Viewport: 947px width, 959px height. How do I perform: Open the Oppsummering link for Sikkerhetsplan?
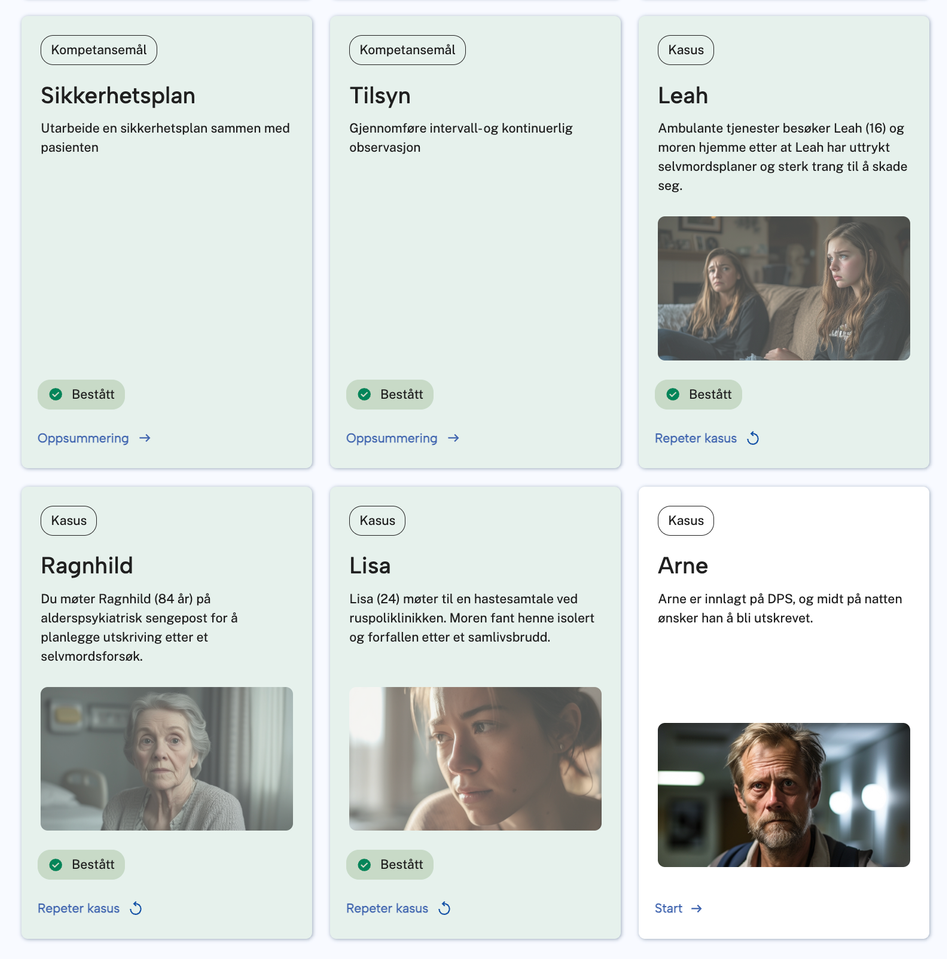click(x=83, y=438)
